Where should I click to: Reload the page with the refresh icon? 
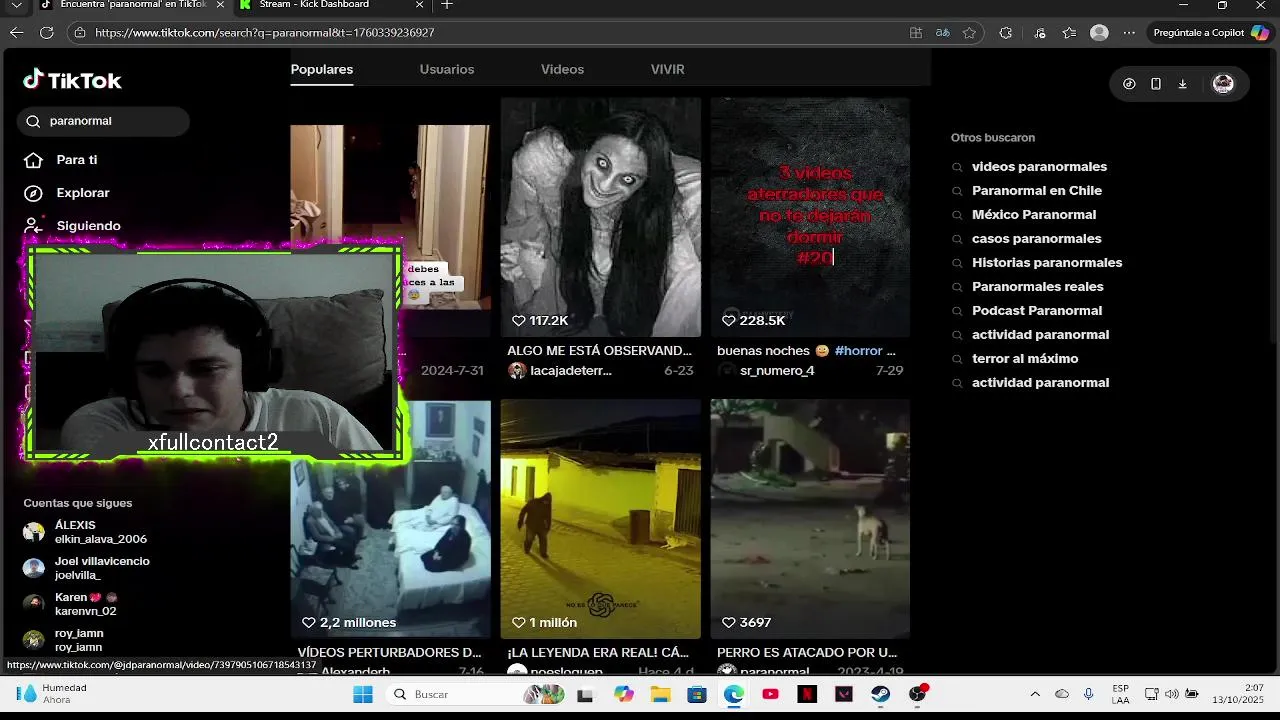pyautogui.click(x=46, y=33)
